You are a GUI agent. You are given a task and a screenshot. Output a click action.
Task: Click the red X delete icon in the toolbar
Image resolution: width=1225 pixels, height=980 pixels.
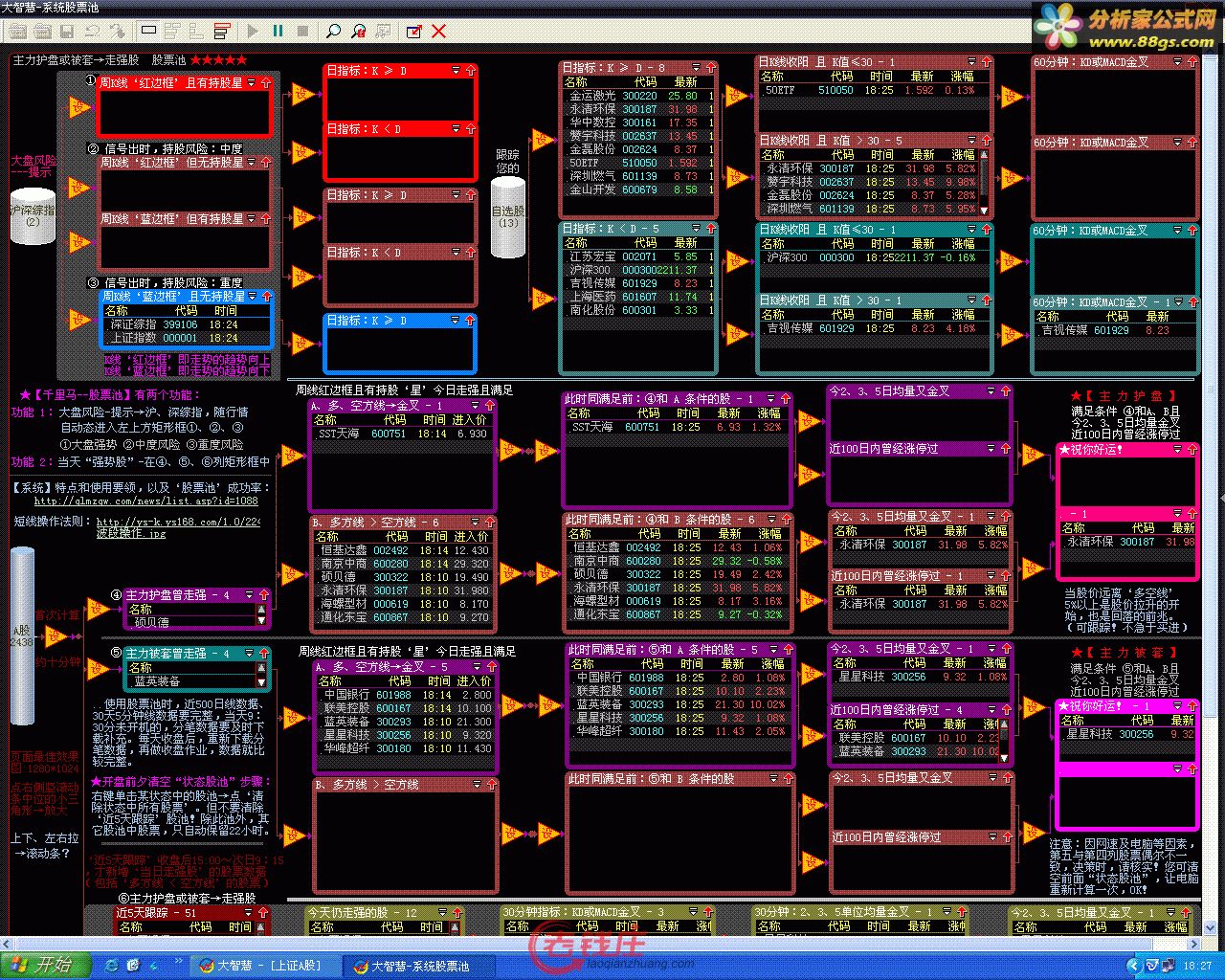point(438,32)
